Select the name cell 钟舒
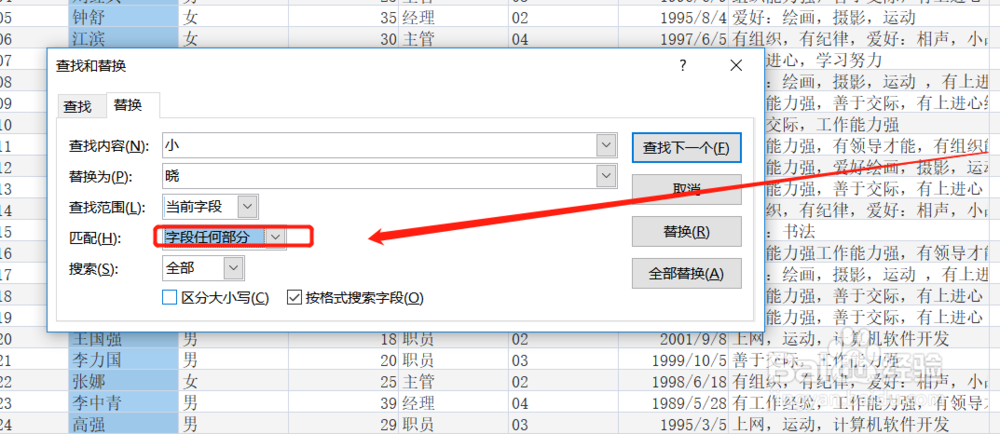1000x434 pixels. tap(124, 18)
